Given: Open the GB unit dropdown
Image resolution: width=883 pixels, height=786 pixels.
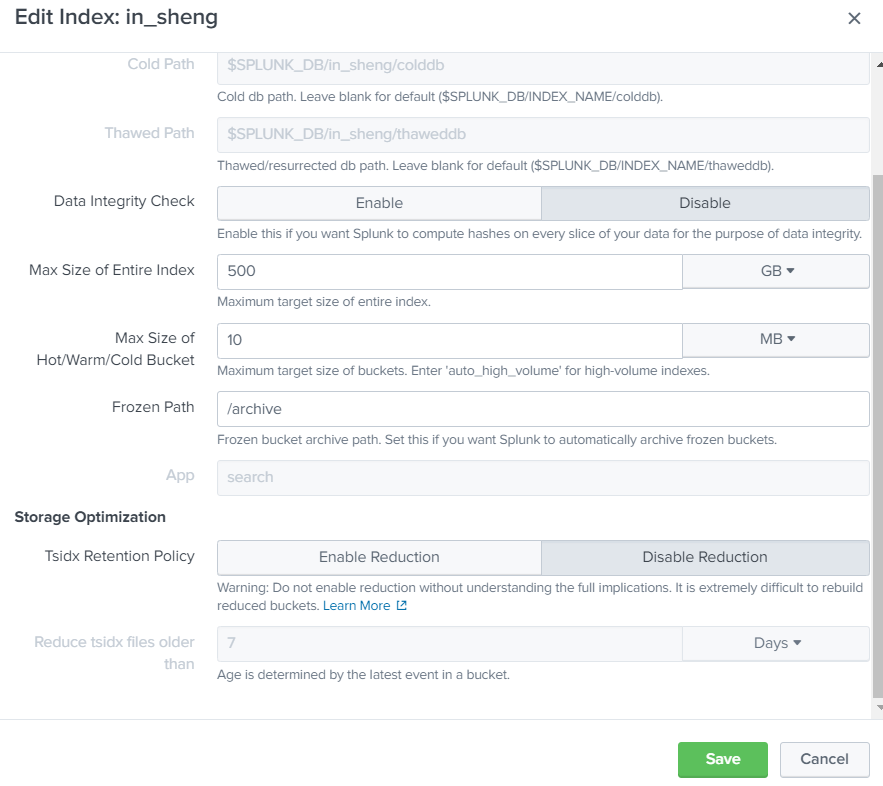Looking at the screenshot, I should pyautogui.click(x=775, y=270).
